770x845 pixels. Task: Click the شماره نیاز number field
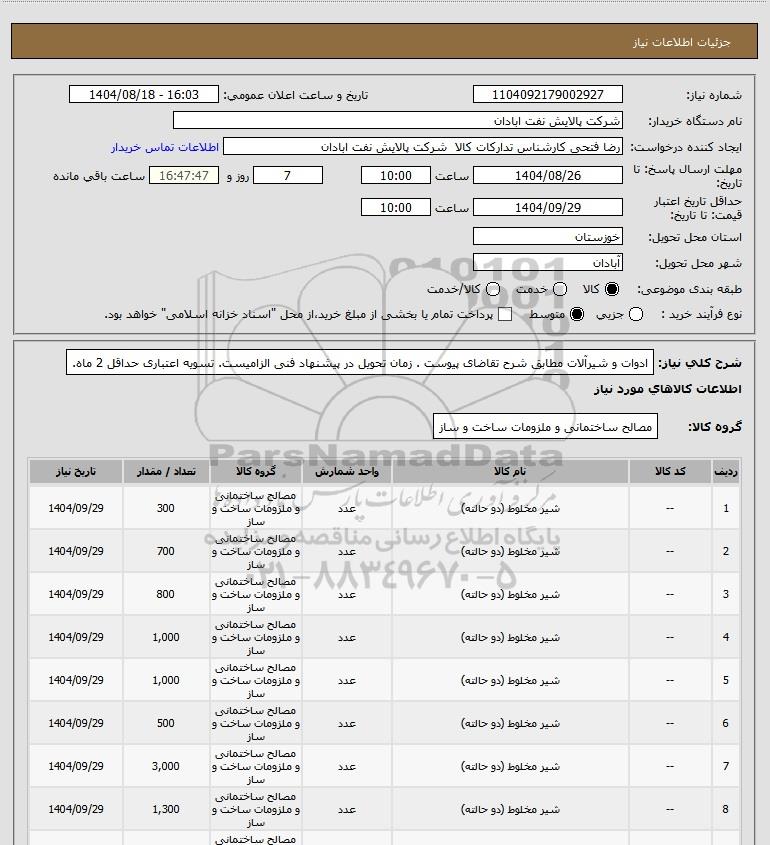[547, 94]
